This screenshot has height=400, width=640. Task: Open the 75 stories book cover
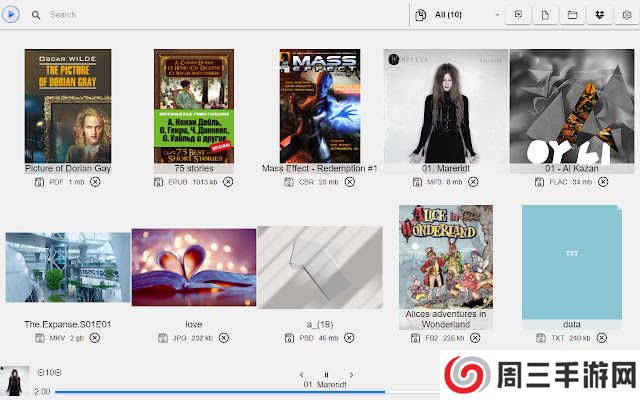194,106
